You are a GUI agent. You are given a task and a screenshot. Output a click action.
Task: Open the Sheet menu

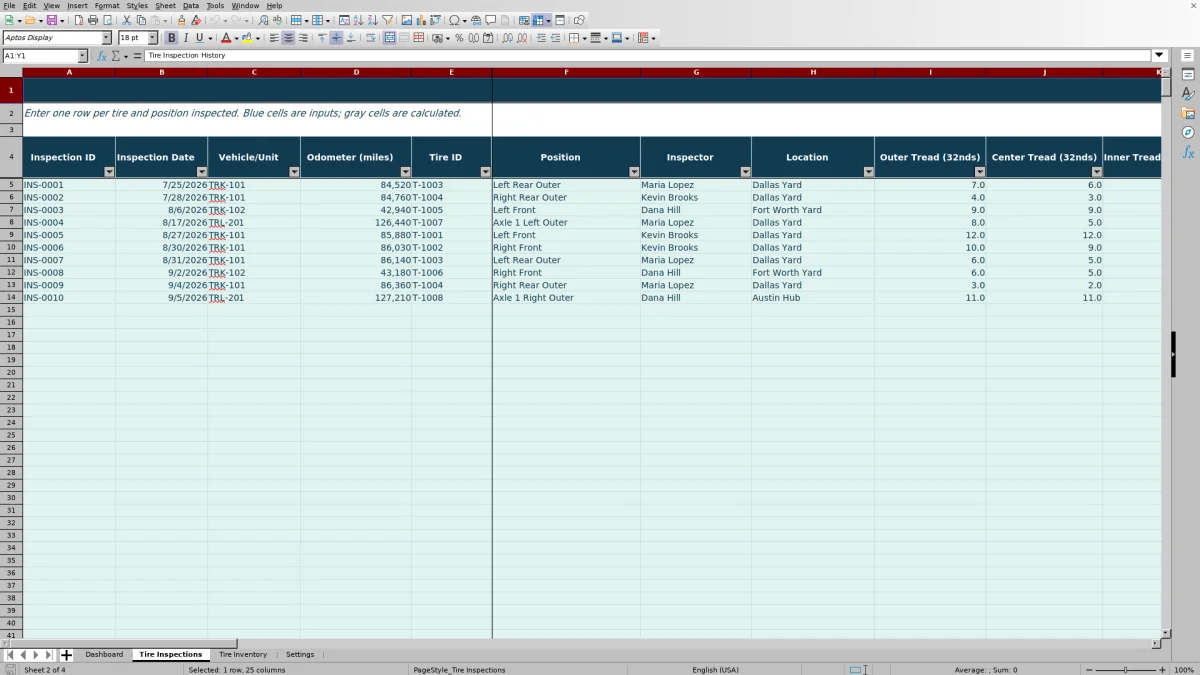point(165,5)
